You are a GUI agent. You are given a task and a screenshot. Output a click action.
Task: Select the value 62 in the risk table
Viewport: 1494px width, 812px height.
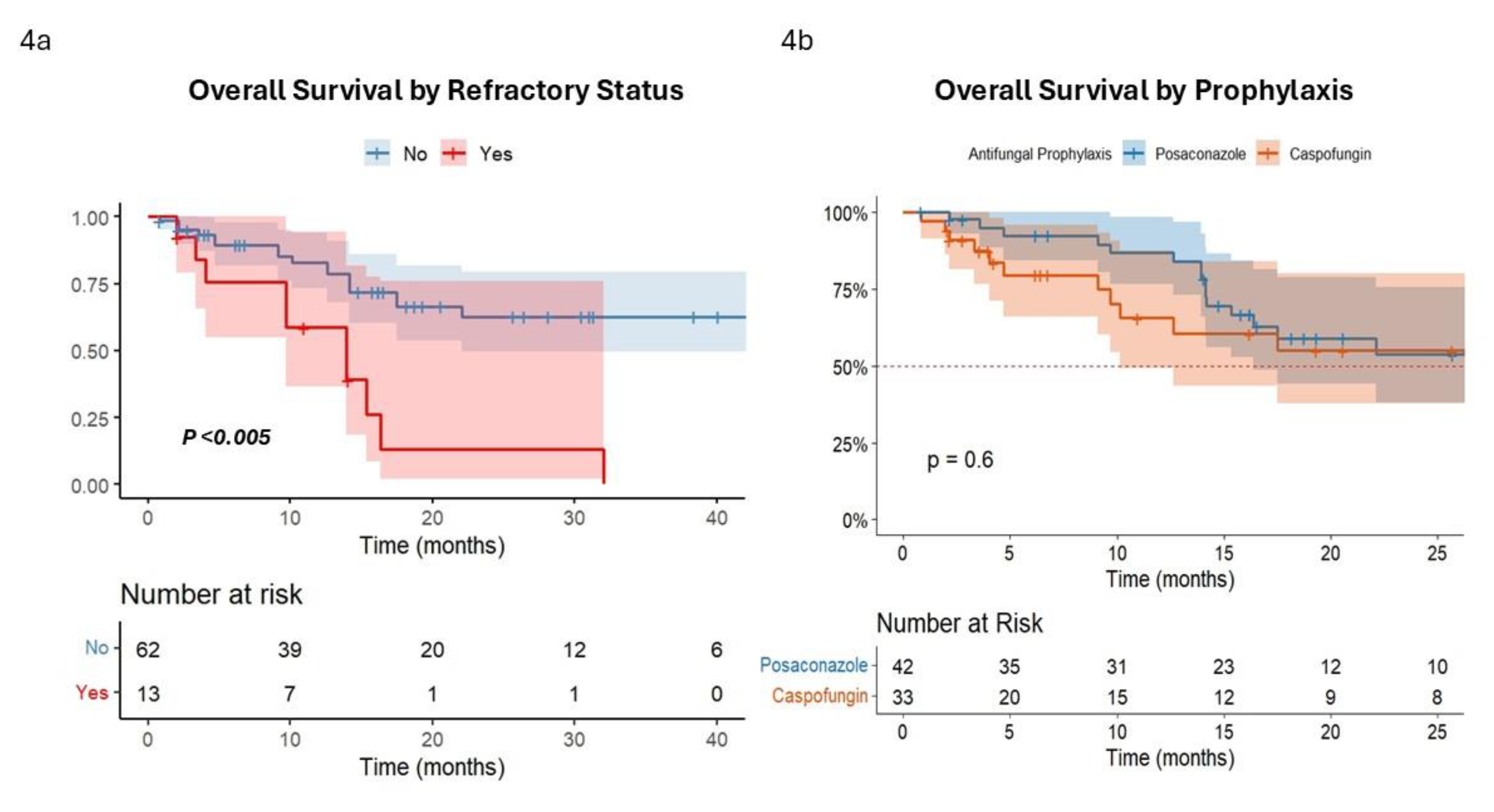148,650
